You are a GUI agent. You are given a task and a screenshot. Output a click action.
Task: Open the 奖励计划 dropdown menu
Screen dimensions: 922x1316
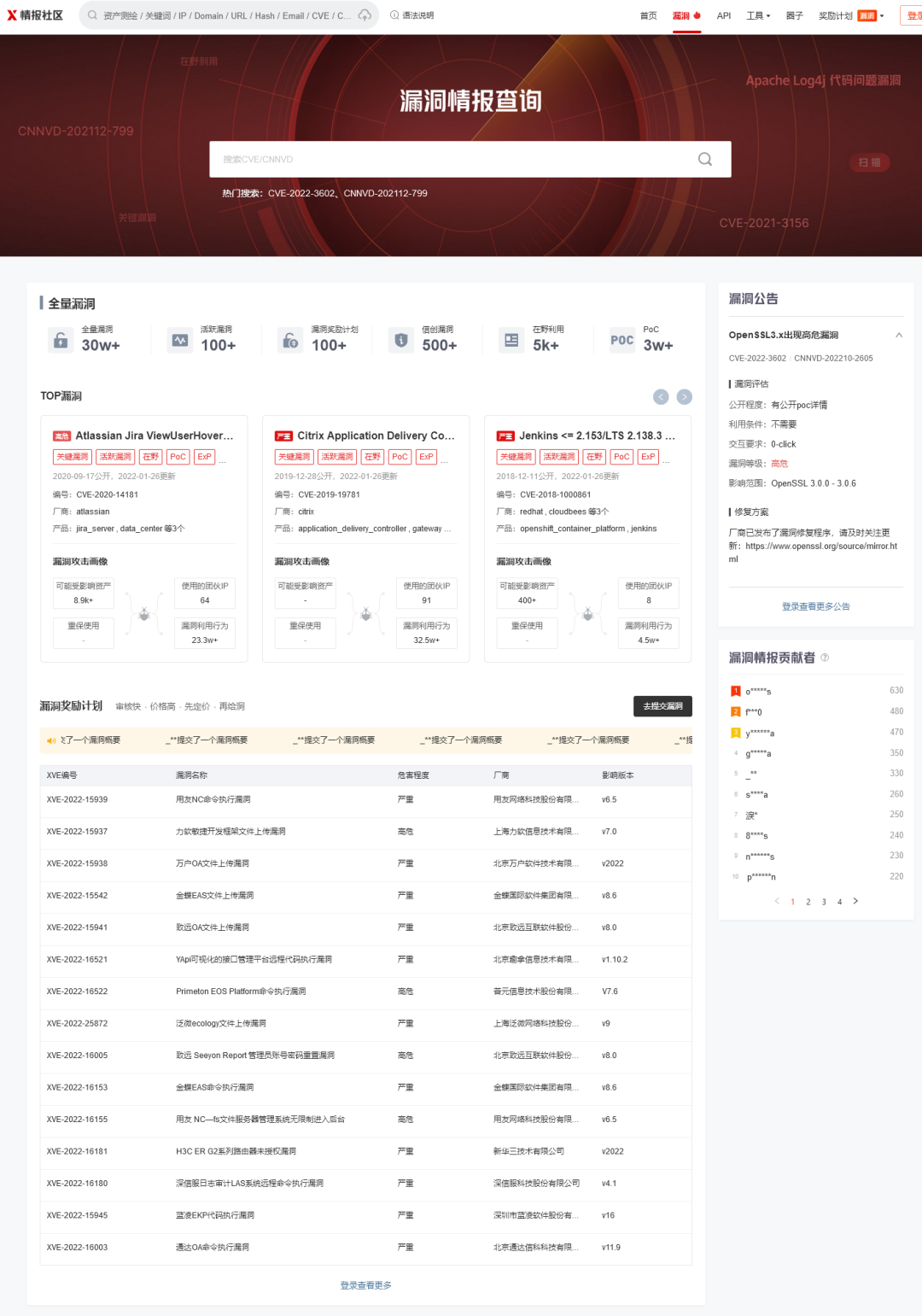[851, 15]
